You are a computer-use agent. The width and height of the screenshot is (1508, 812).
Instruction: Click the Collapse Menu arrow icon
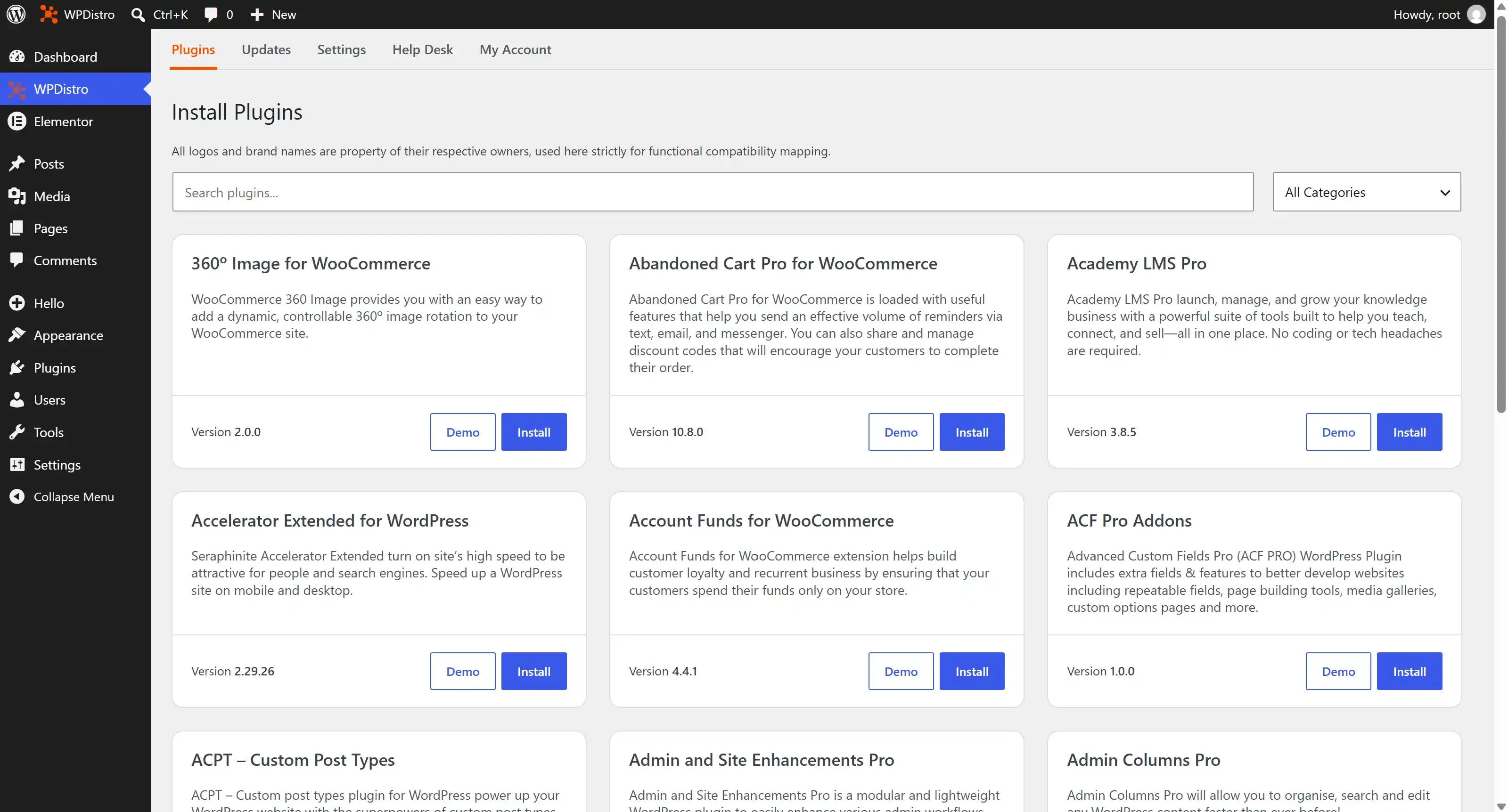point(17,497)
